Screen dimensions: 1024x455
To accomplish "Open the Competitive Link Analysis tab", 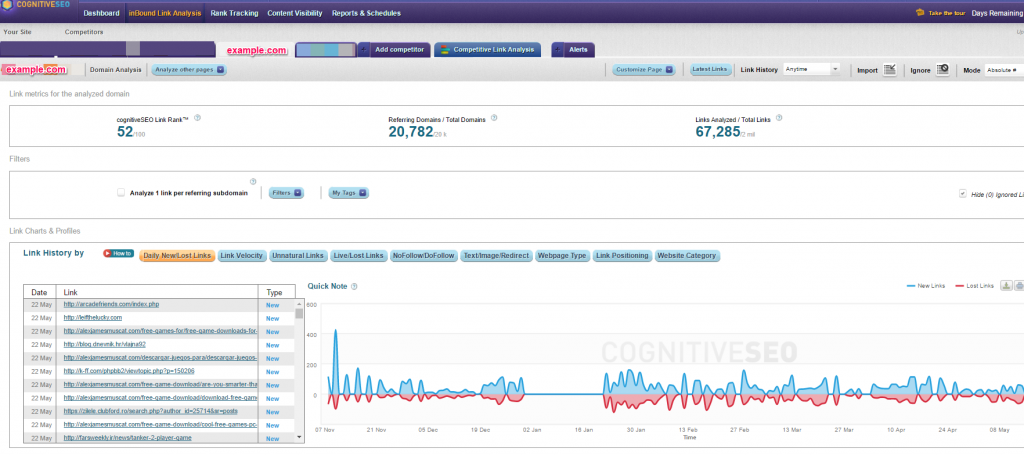I will pyautogui.click(x=488, y=50).
